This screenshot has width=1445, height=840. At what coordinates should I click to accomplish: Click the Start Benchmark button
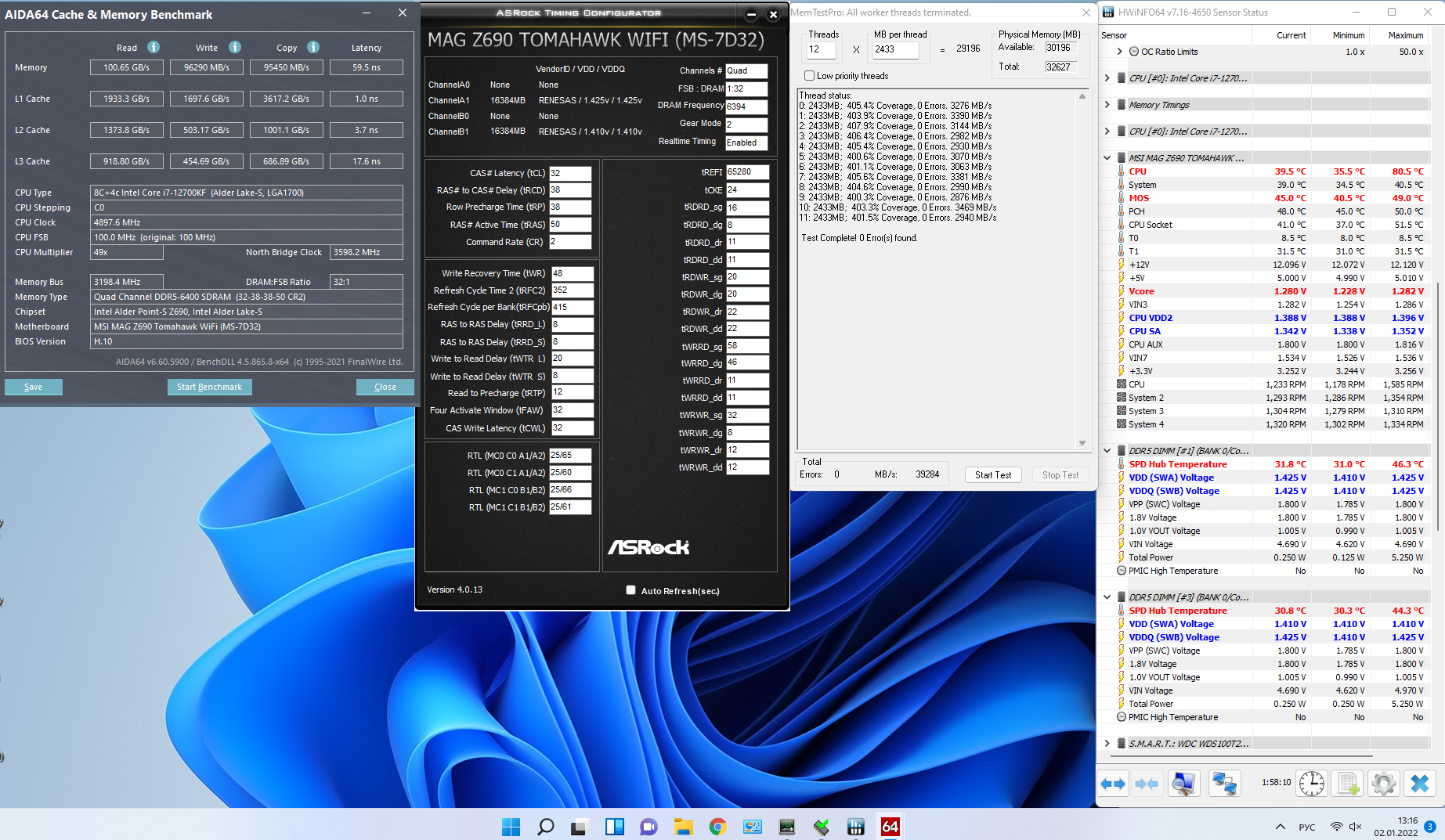[209, 387]
